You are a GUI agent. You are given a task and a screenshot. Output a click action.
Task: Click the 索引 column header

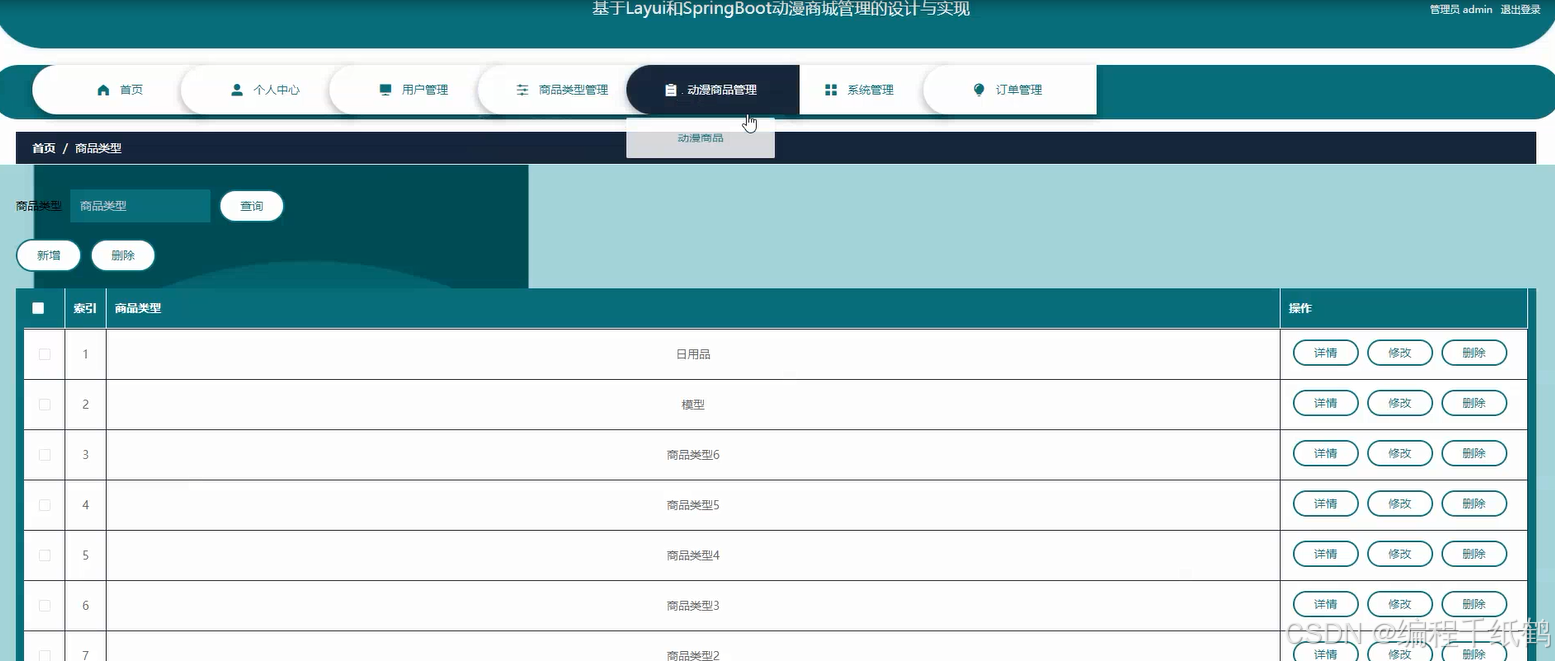pyautogui.click(x=85, y=308)
